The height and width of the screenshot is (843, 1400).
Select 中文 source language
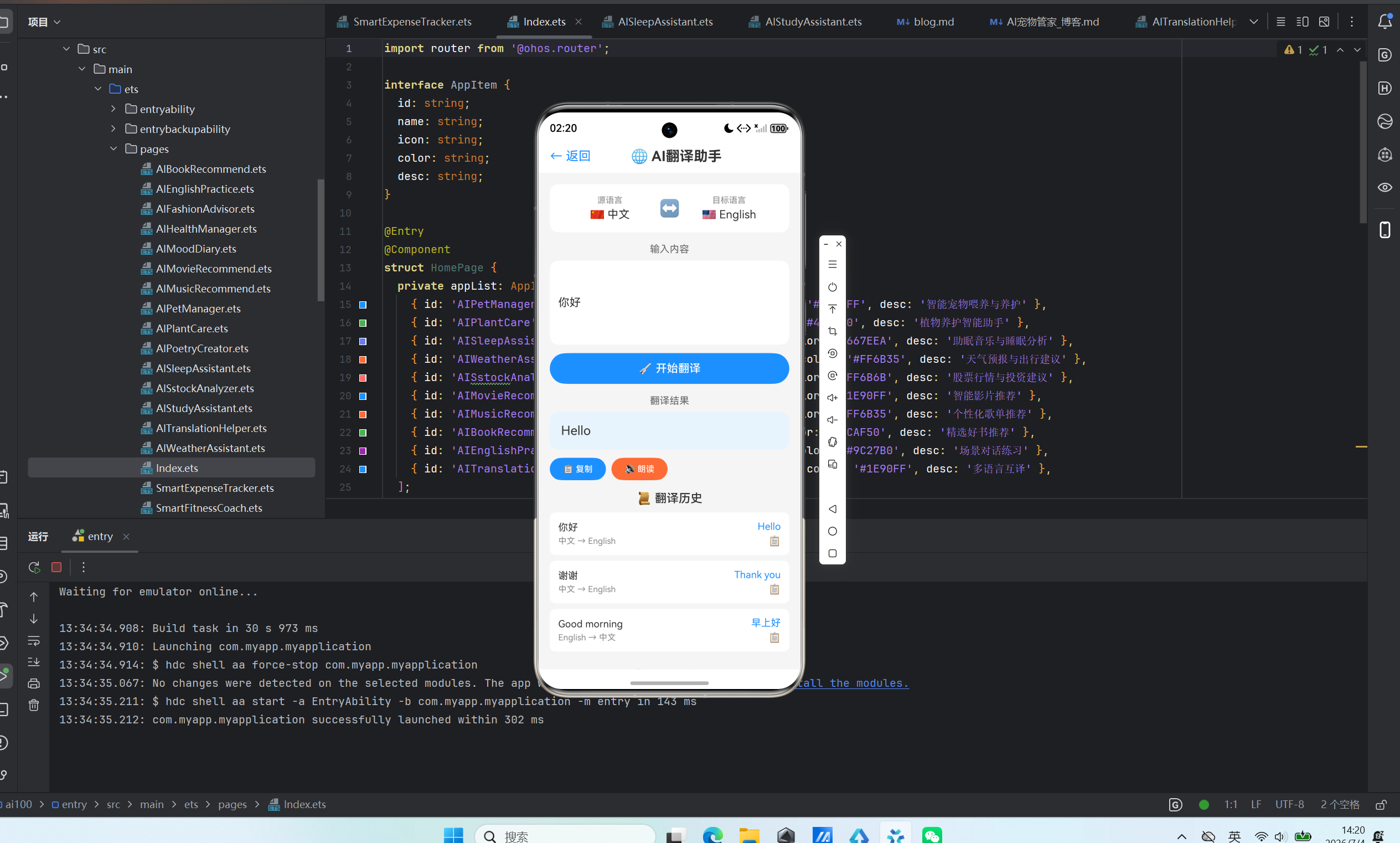609,214
